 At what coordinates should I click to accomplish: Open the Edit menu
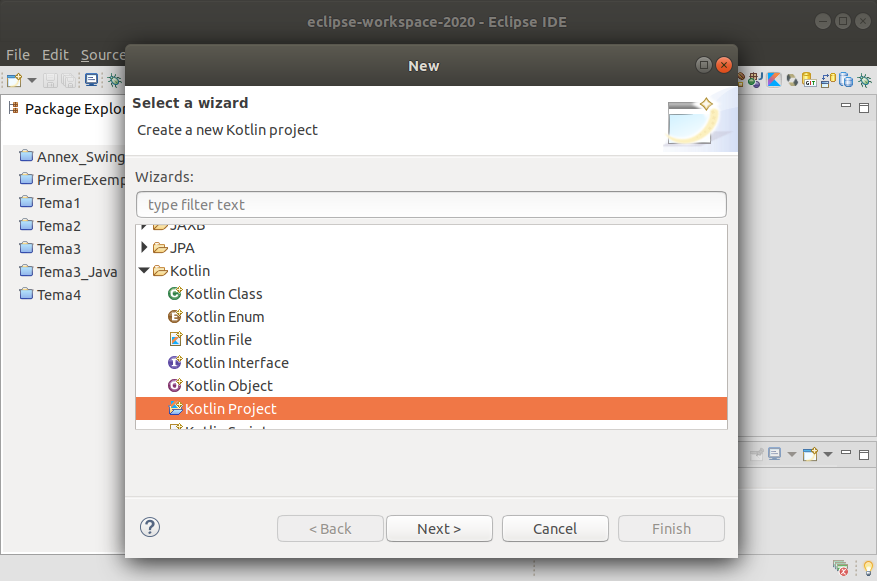click(55, 55)
